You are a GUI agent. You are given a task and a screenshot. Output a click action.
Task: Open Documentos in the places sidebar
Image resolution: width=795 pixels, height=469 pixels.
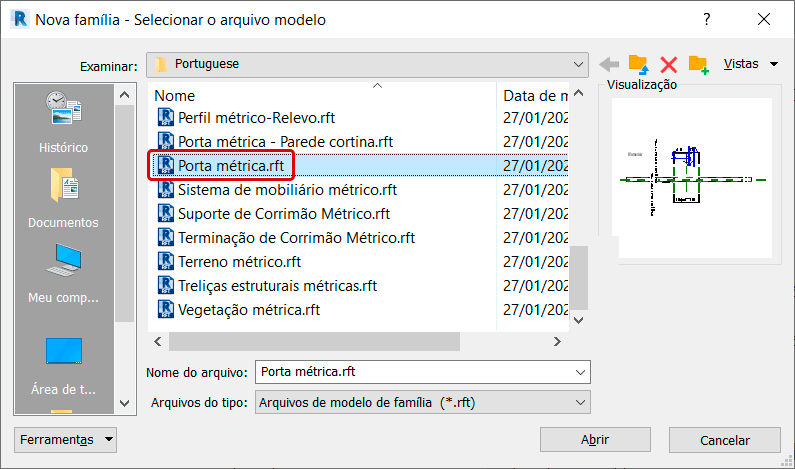[63, 198]
